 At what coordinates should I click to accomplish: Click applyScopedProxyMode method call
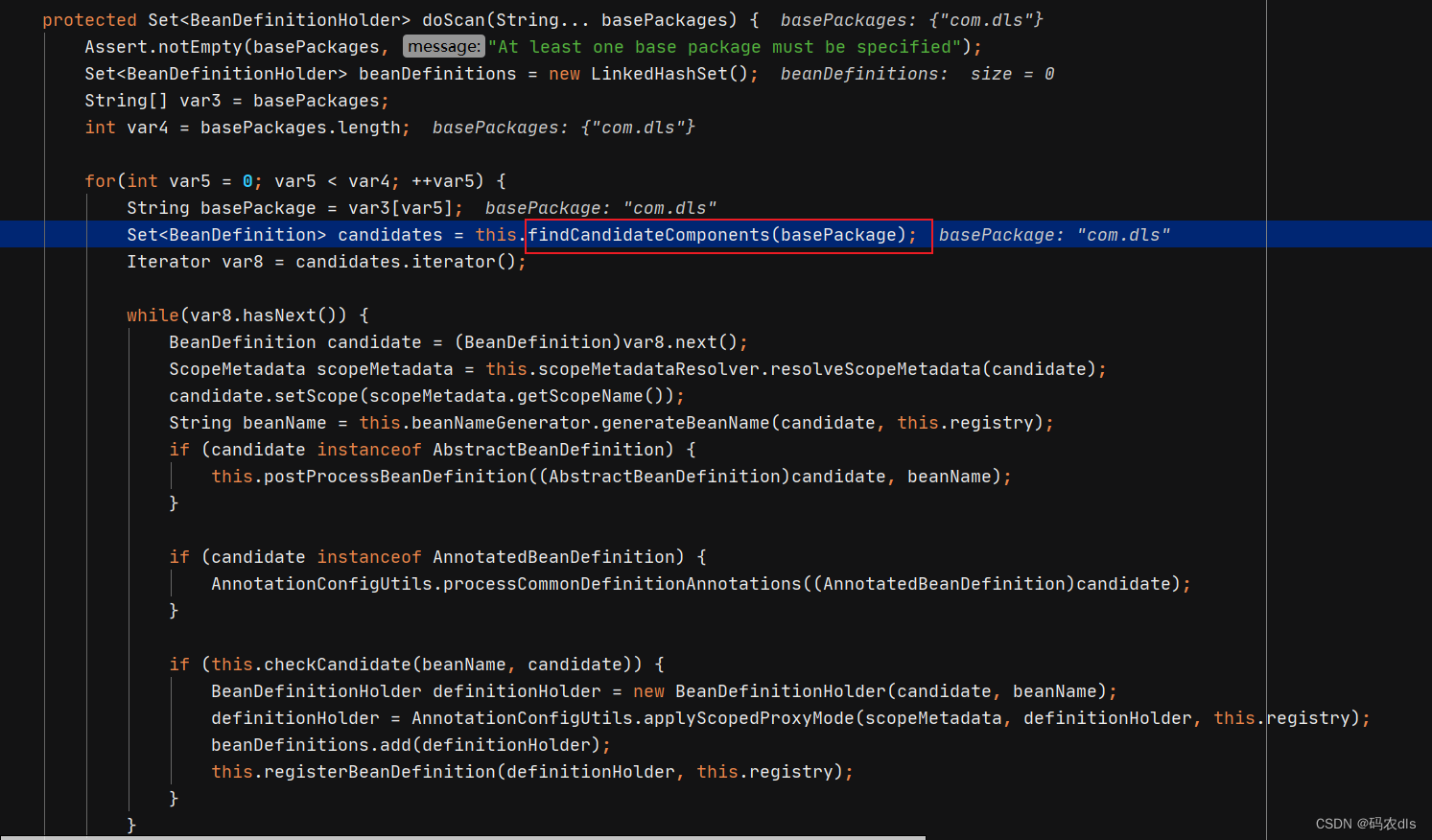749,718
